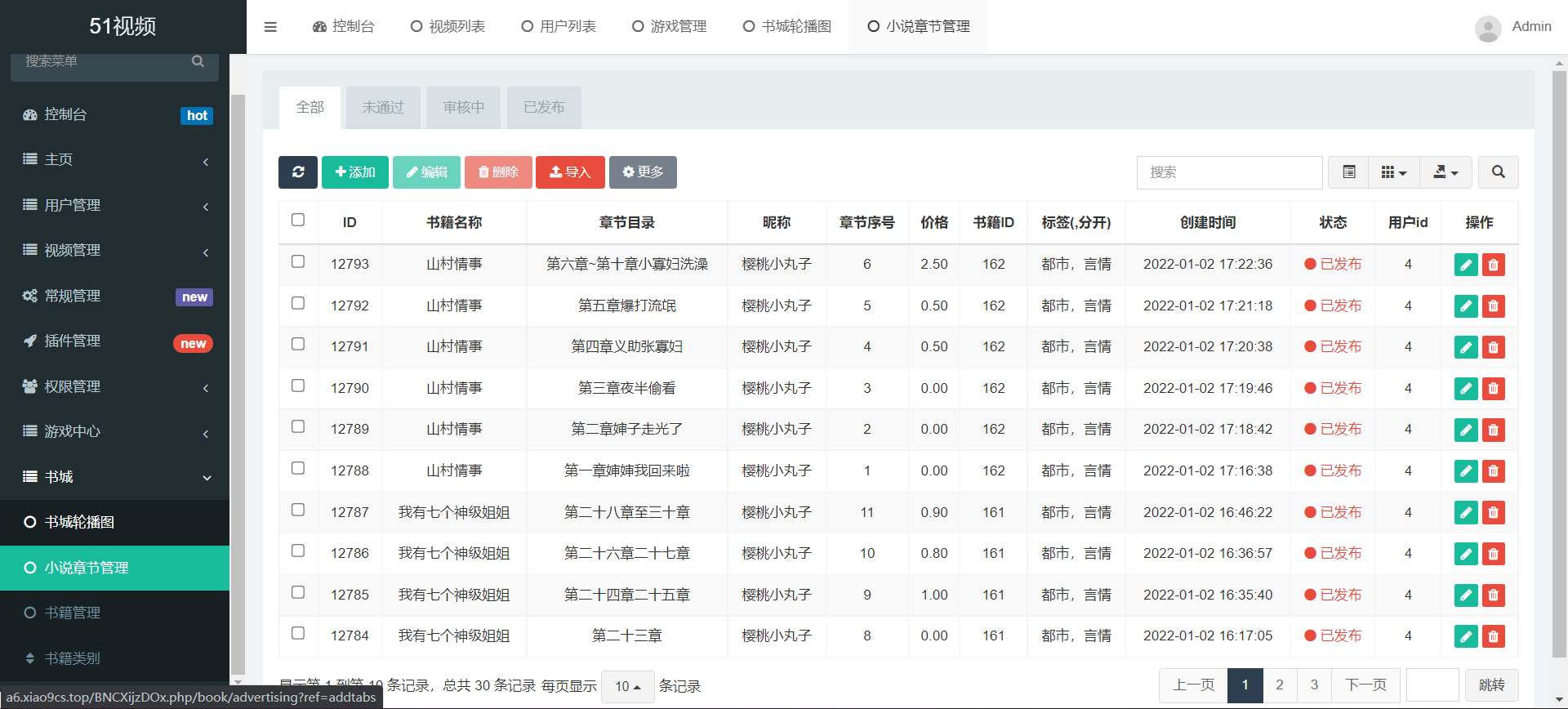Switch to the 审核中 tab

pyautogui.click(x=464, y=108)
